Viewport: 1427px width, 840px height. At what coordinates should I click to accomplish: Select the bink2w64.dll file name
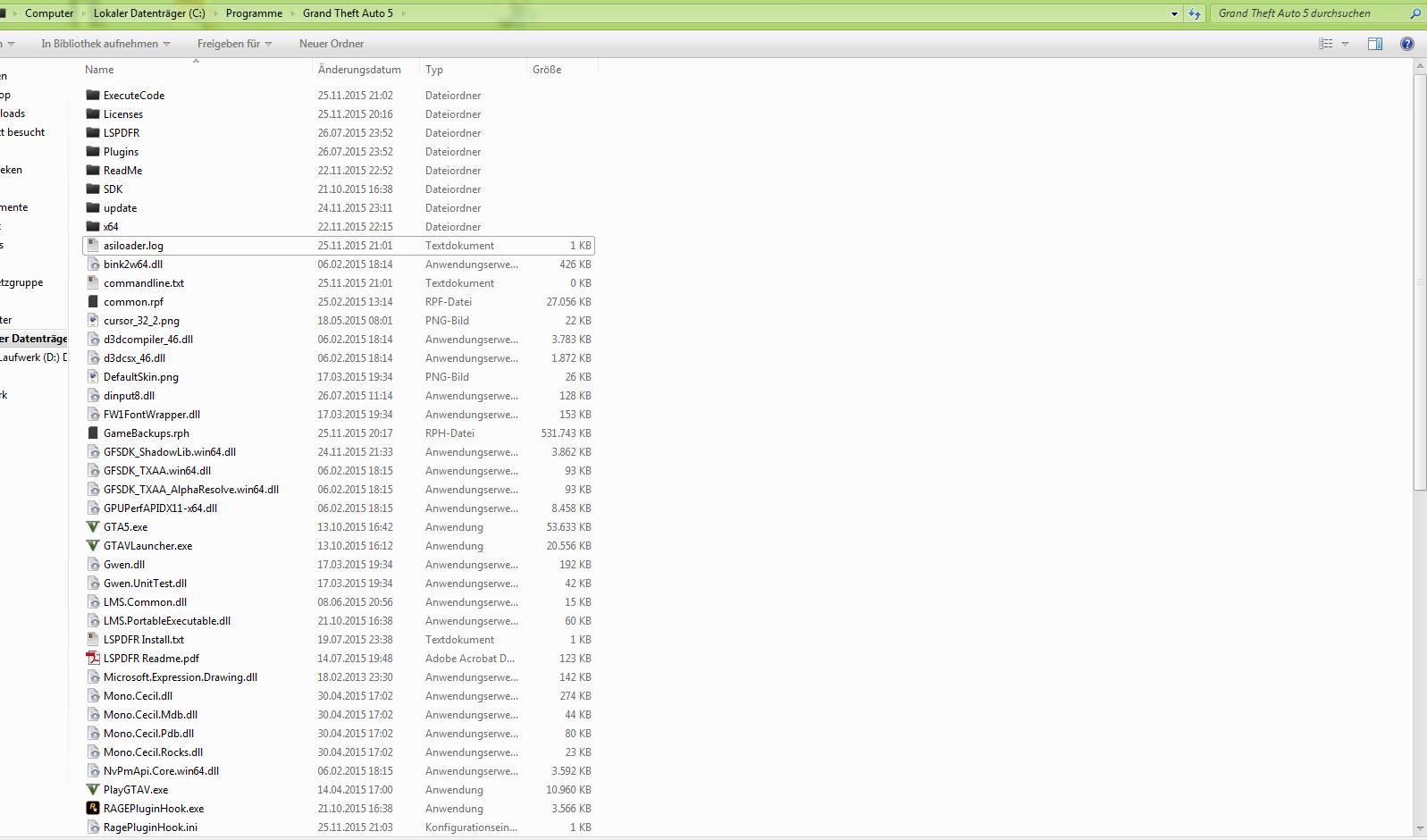[x=133, y=264]
